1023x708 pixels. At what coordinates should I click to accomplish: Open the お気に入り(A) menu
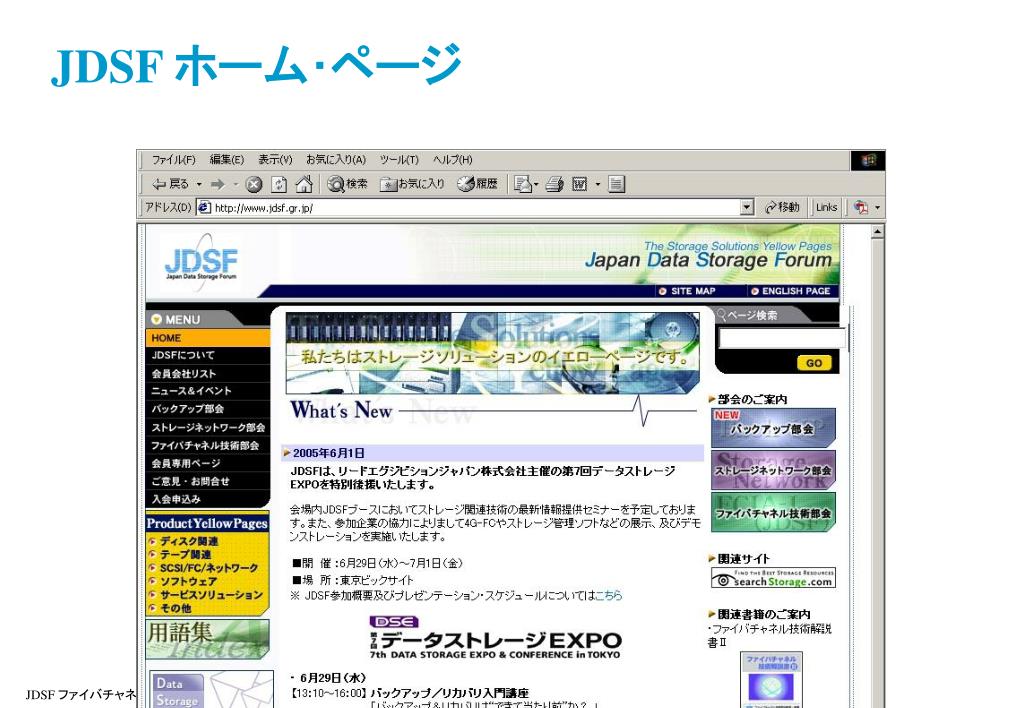336,160
